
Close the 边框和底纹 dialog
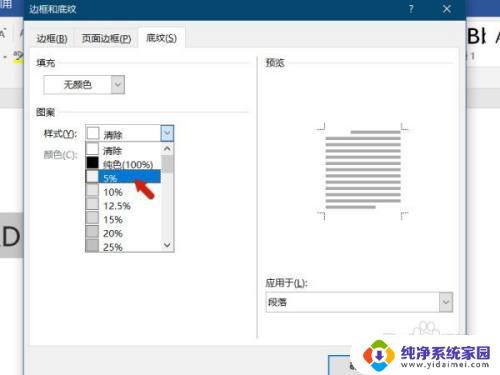pos(447,9)
